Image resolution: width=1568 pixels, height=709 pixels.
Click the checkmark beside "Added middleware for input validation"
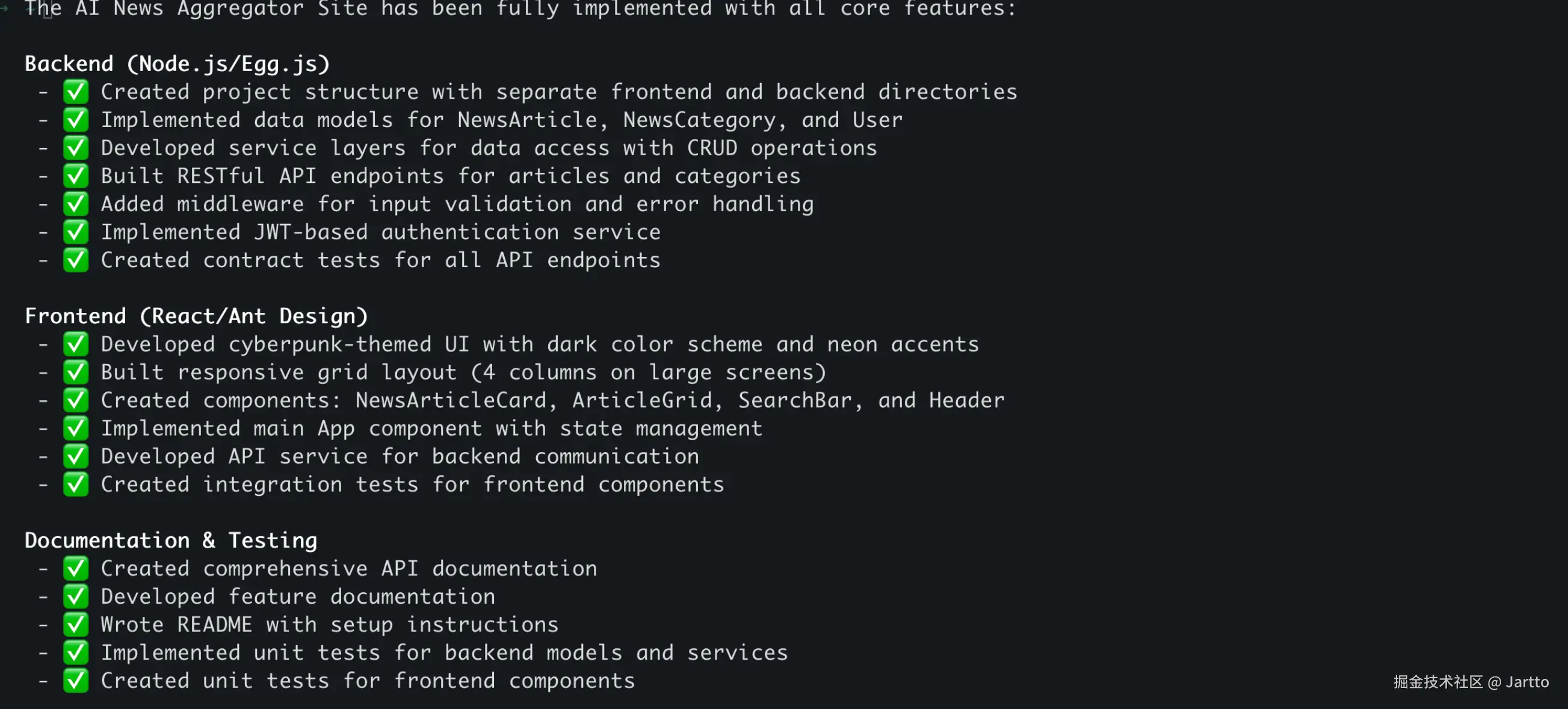75,204
